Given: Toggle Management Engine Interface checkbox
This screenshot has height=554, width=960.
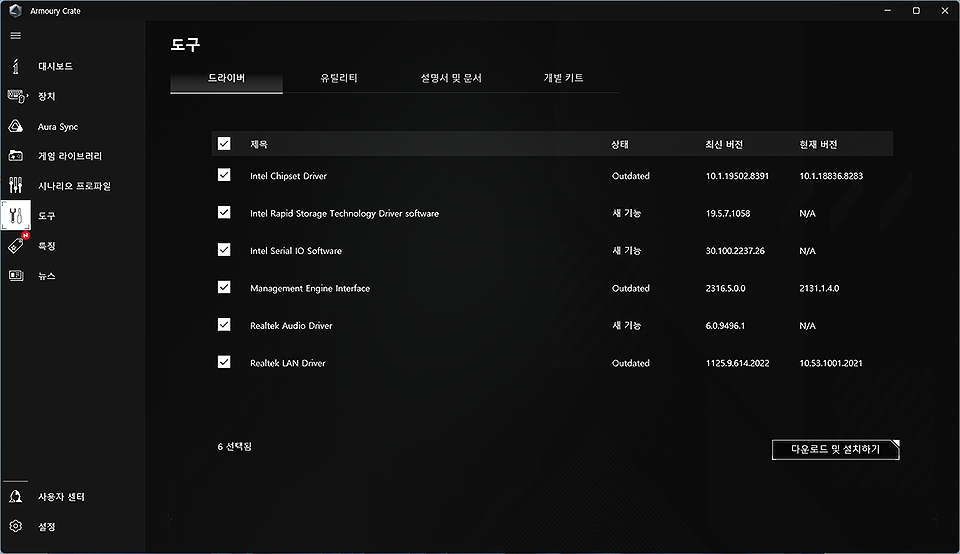Looking at the screenshot, I should point(224,288).
